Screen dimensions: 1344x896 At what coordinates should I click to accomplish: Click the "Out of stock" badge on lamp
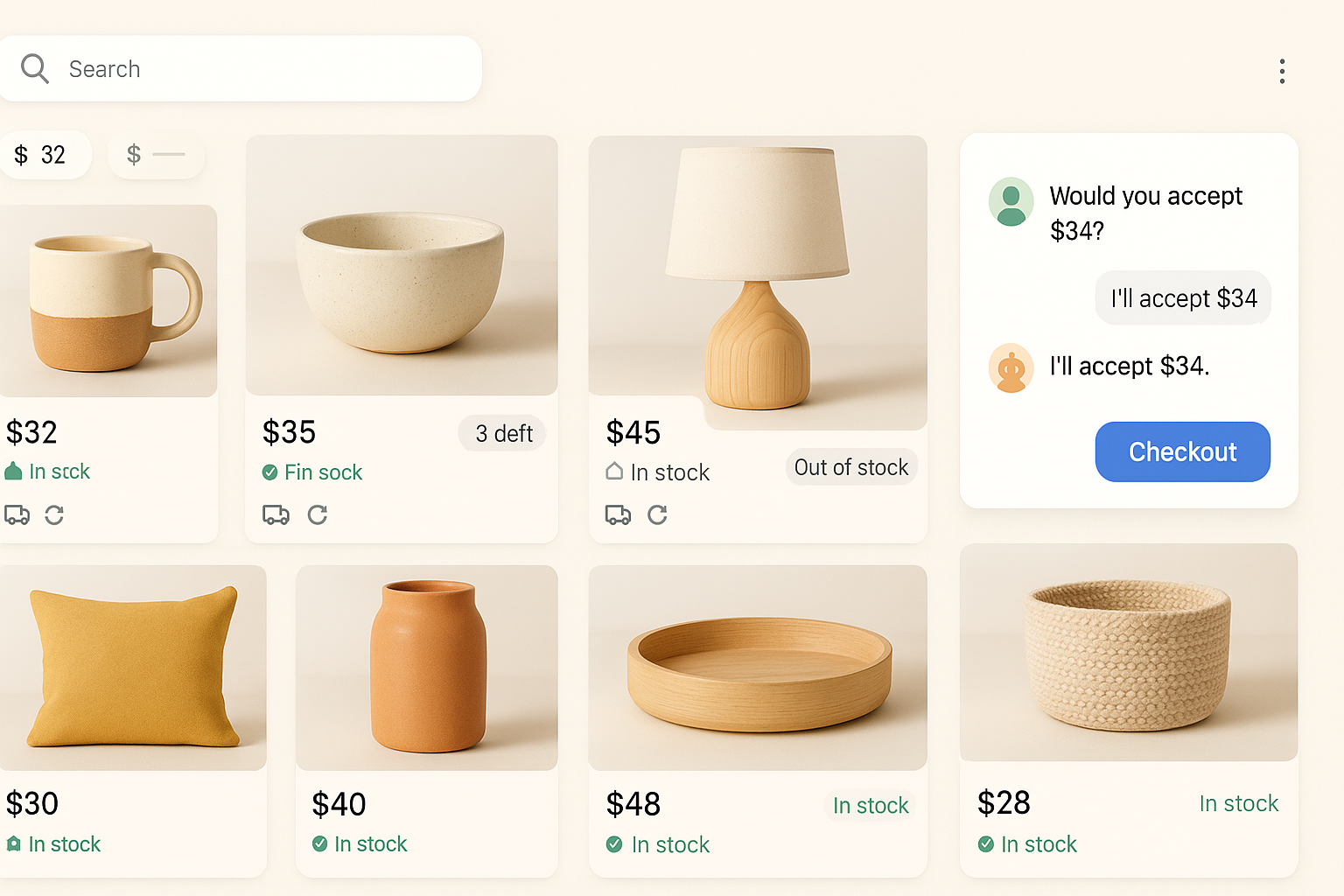[850, 468]
